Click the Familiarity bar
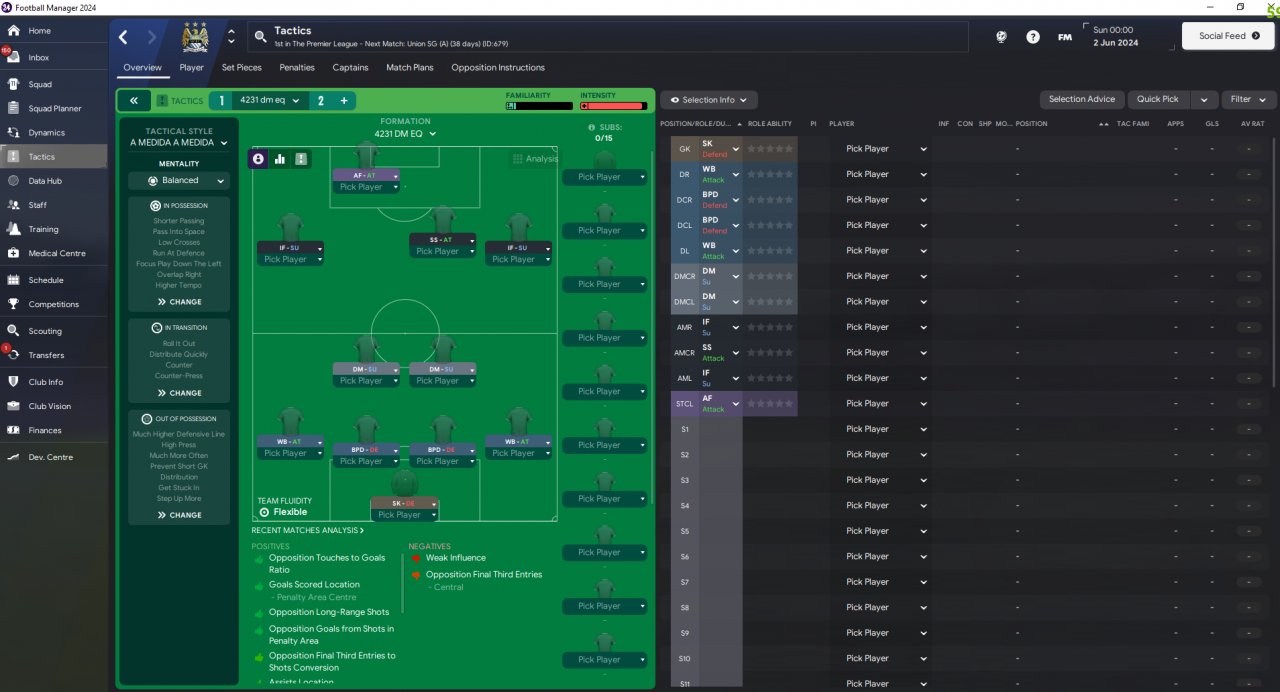Viewport: 1280px width, 692px height. tap(539, 105)
